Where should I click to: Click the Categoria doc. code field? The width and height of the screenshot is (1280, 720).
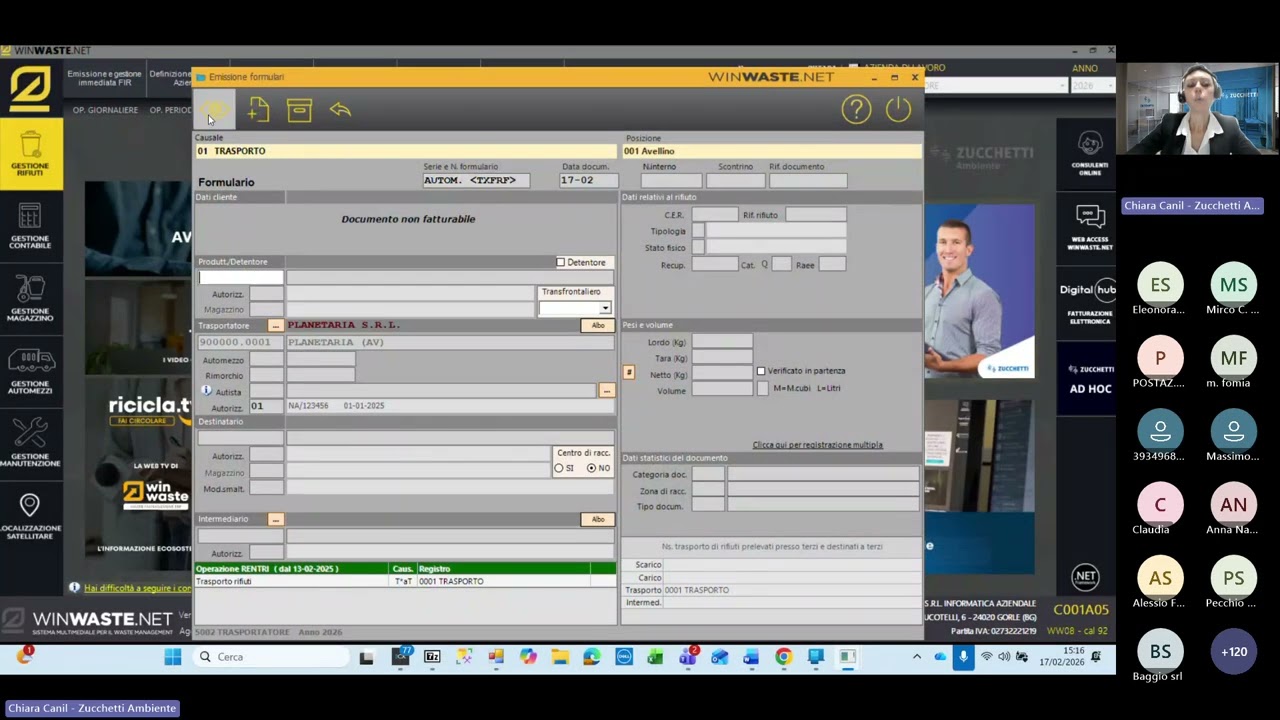[708, 474]
